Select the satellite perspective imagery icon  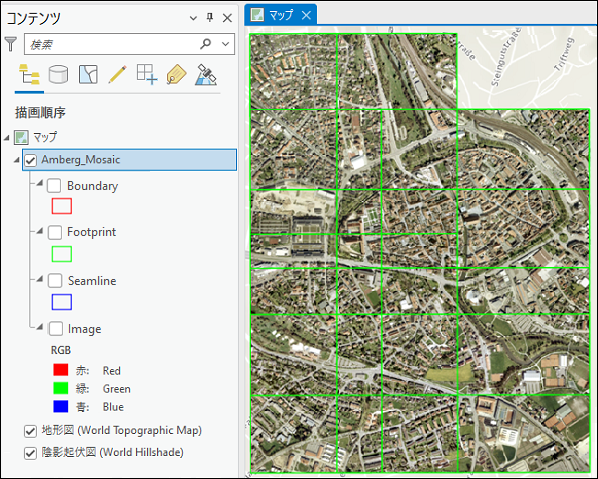click(206, 74)
